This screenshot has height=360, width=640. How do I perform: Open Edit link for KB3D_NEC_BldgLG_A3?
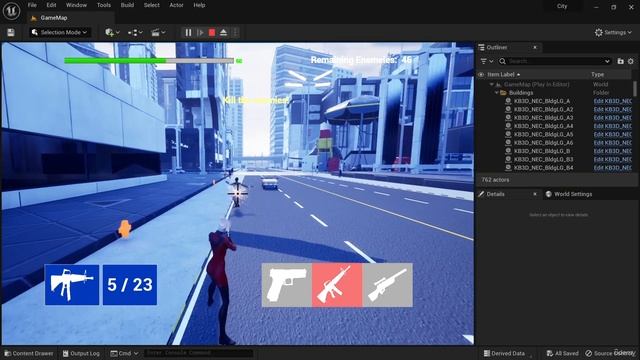point(612,118)
